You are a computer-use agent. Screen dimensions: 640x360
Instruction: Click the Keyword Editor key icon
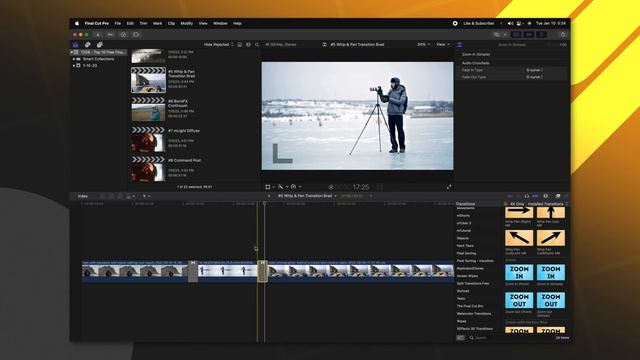tap(110, 35)
